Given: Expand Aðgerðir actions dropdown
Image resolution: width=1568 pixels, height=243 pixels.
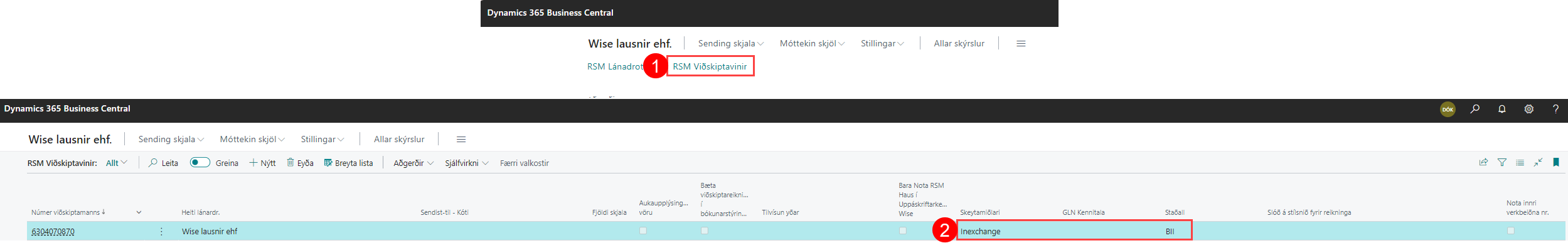Looking at the screenshot, I should point(413,163).
